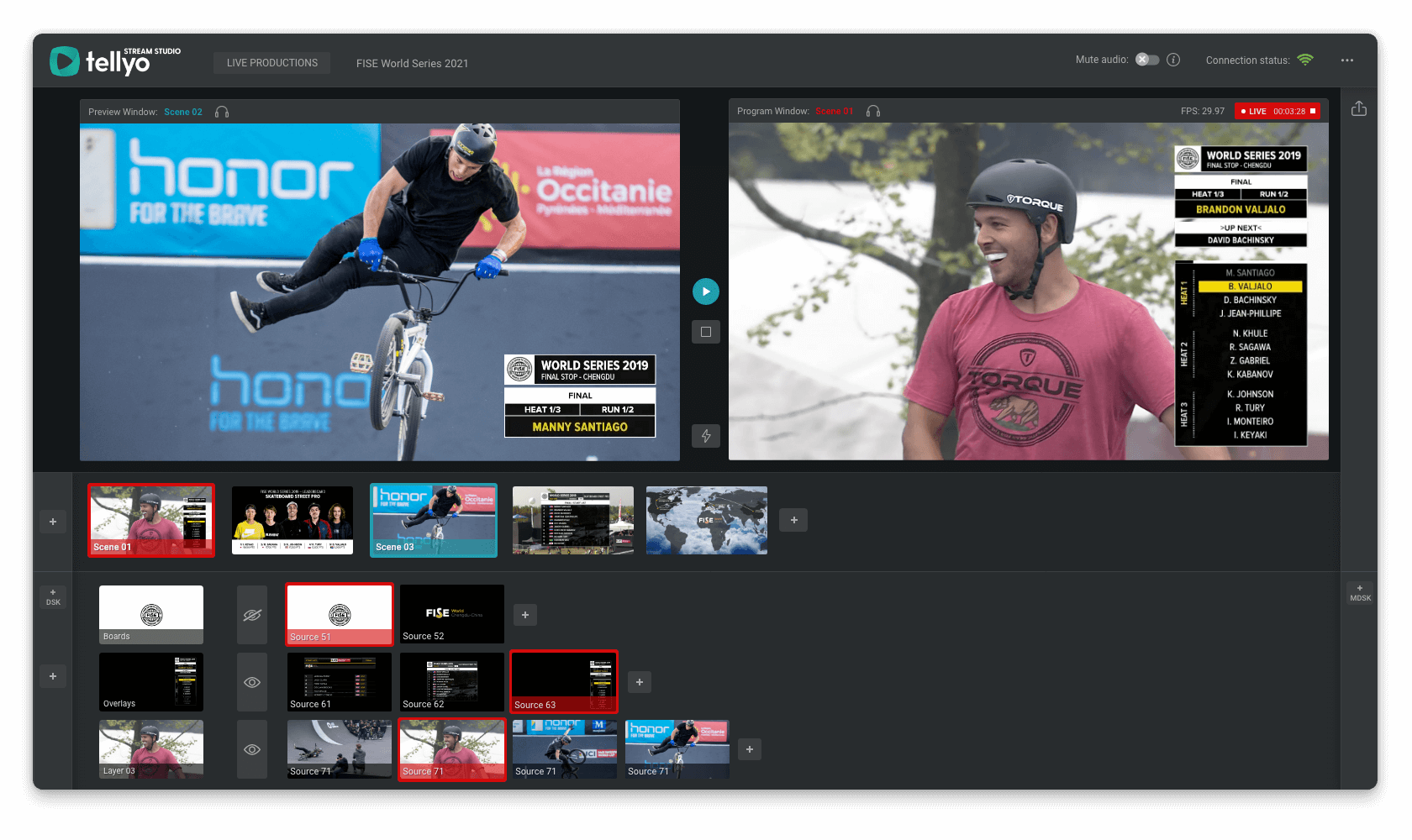Click the DSK add button

tap(53, 596)
